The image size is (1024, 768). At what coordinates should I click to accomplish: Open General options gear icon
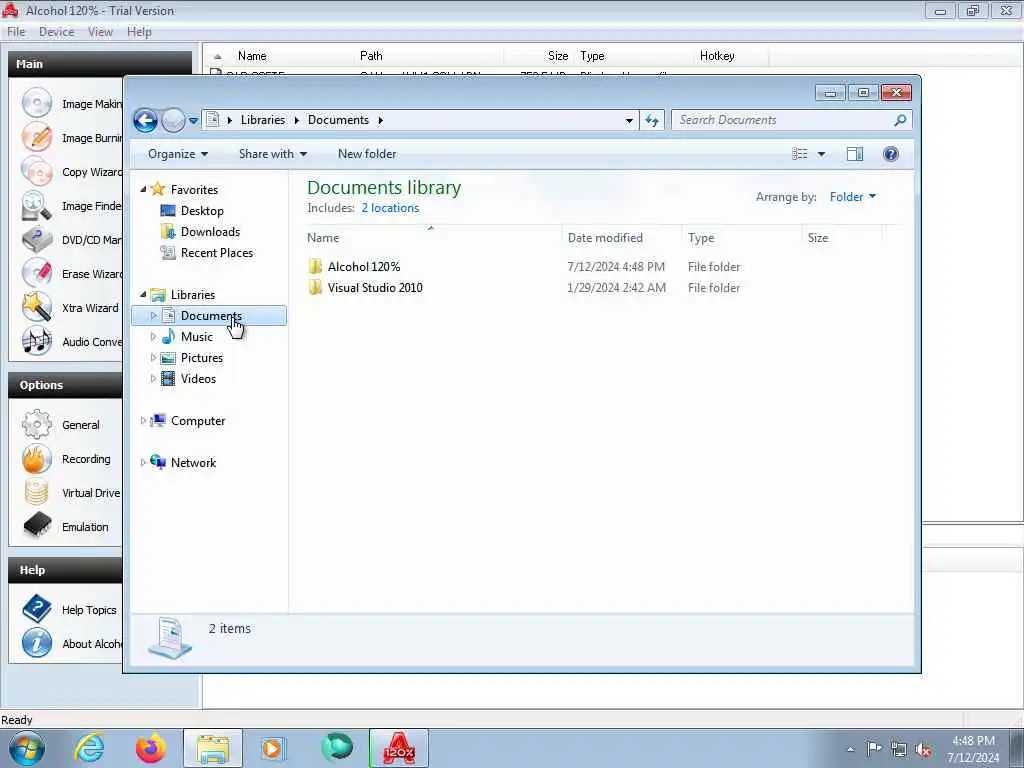(x=37, y=424)
